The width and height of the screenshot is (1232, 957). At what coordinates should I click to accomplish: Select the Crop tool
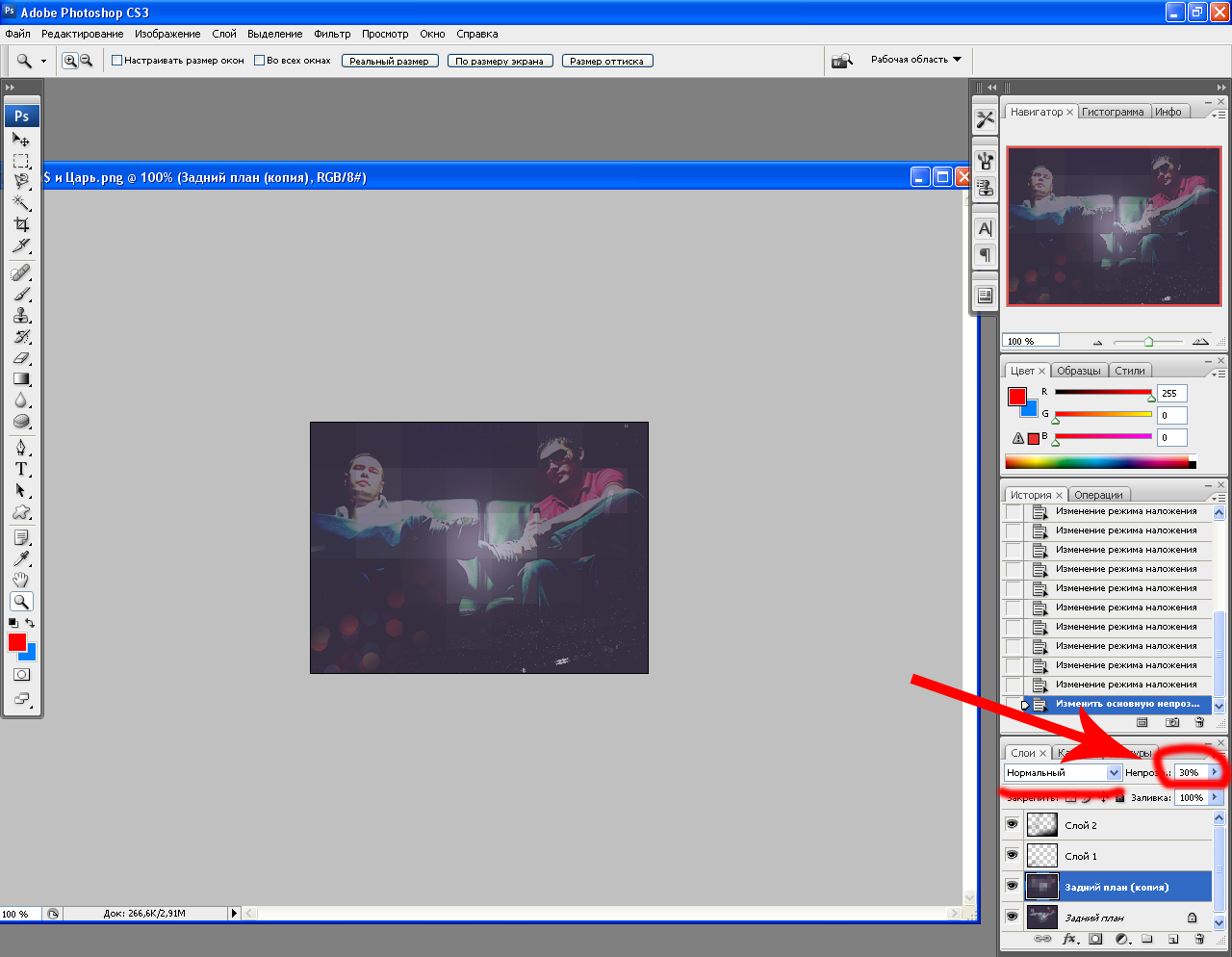coord(21,224)
